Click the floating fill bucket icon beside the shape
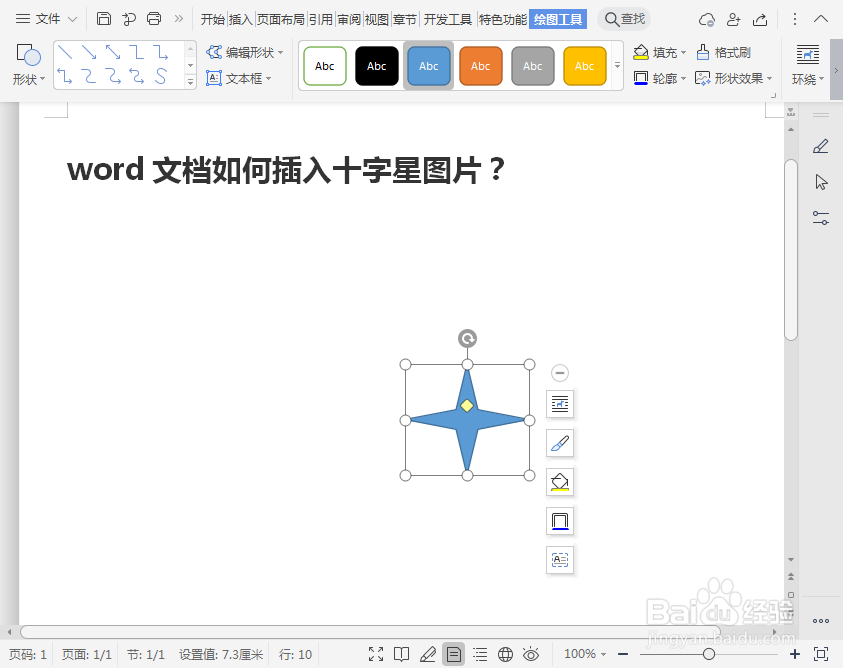The height and width of the screenshot is (668, 843). click(x=559, y=481)
